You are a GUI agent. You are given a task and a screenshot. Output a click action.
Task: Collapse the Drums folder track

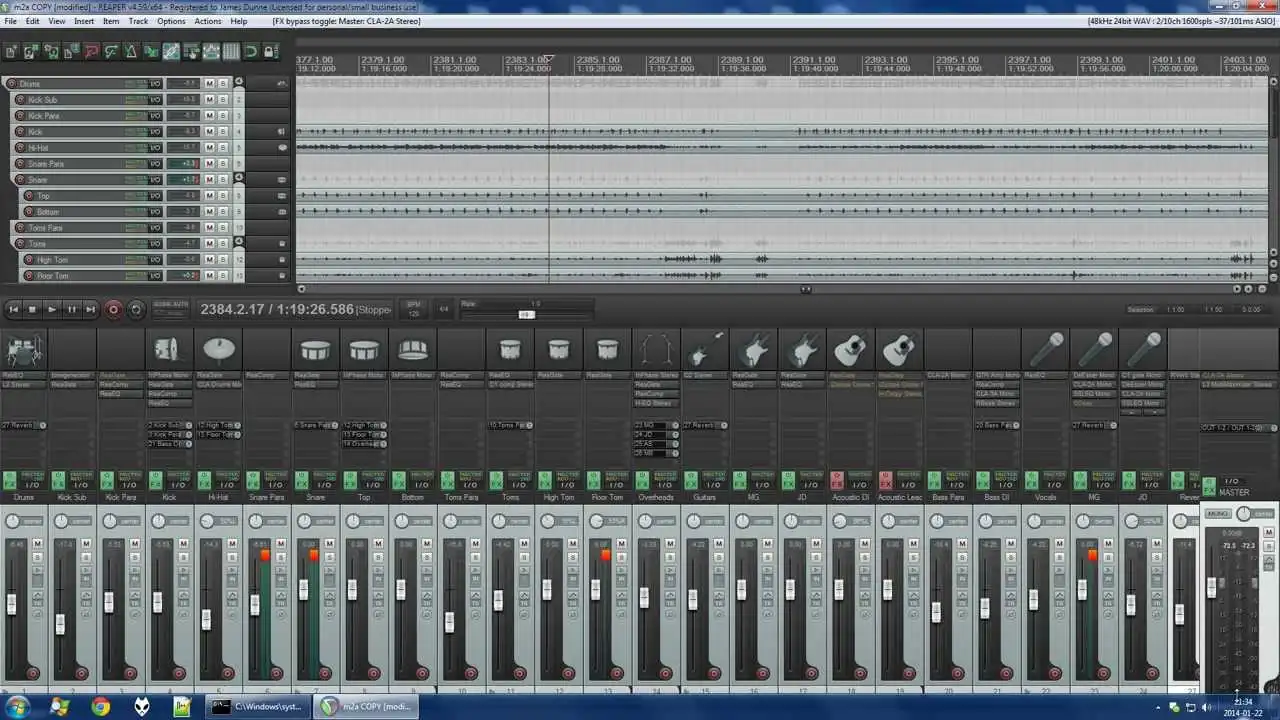238,83
